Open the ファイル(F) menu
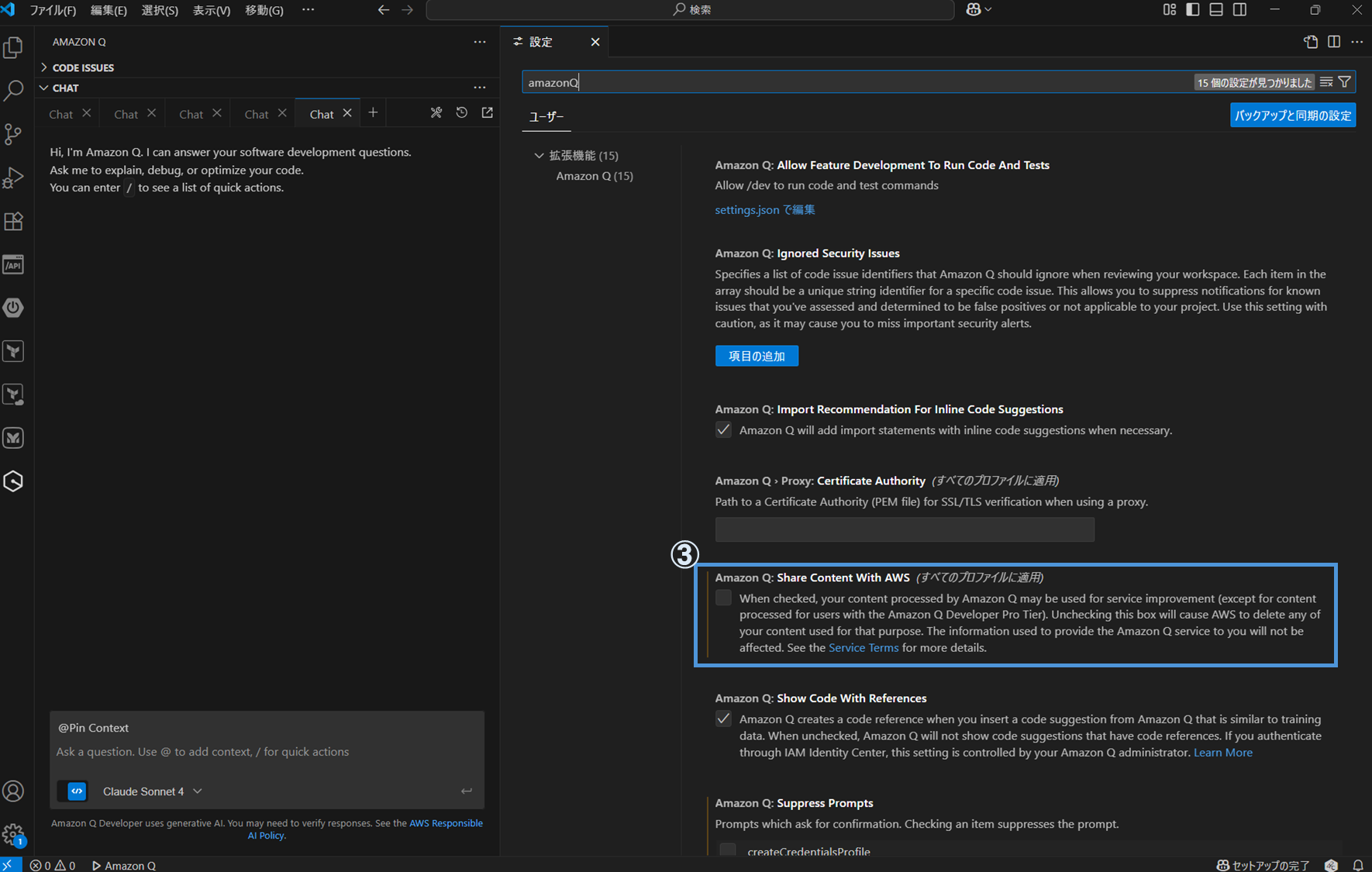 [53, 10]
